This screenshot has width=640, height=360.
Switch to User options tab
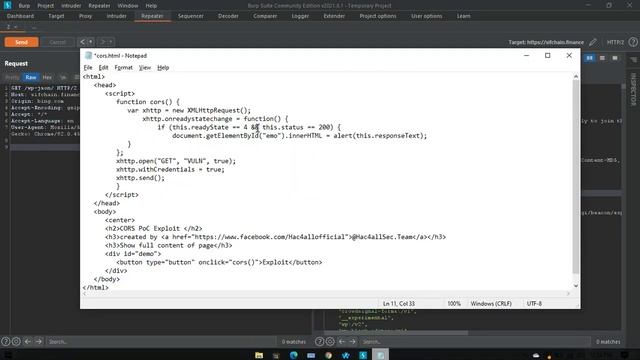(x=427, y=16)
